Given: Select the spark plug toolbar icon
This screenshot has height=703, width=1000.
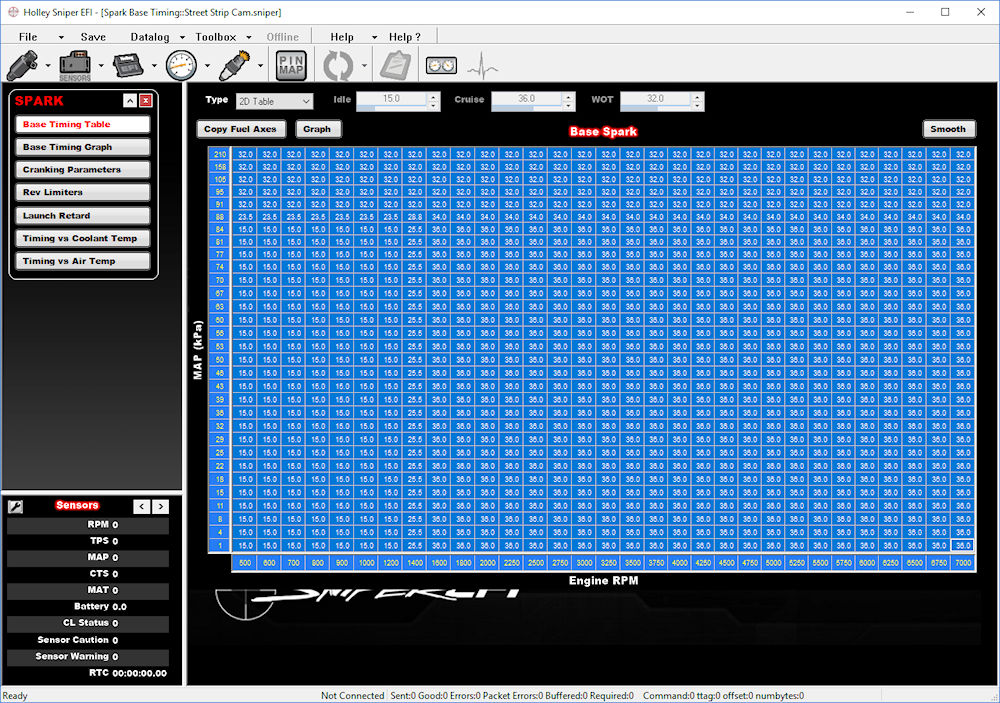Looking at the screenshot, I should pos(234,65).
